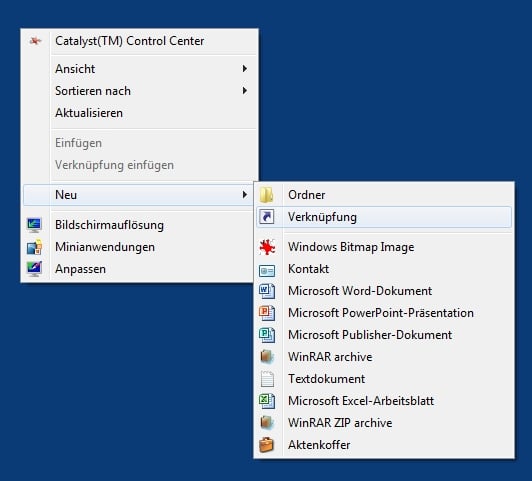Click the Word document icon
Screen dimensions: 532x481
[x=267, y=291]
